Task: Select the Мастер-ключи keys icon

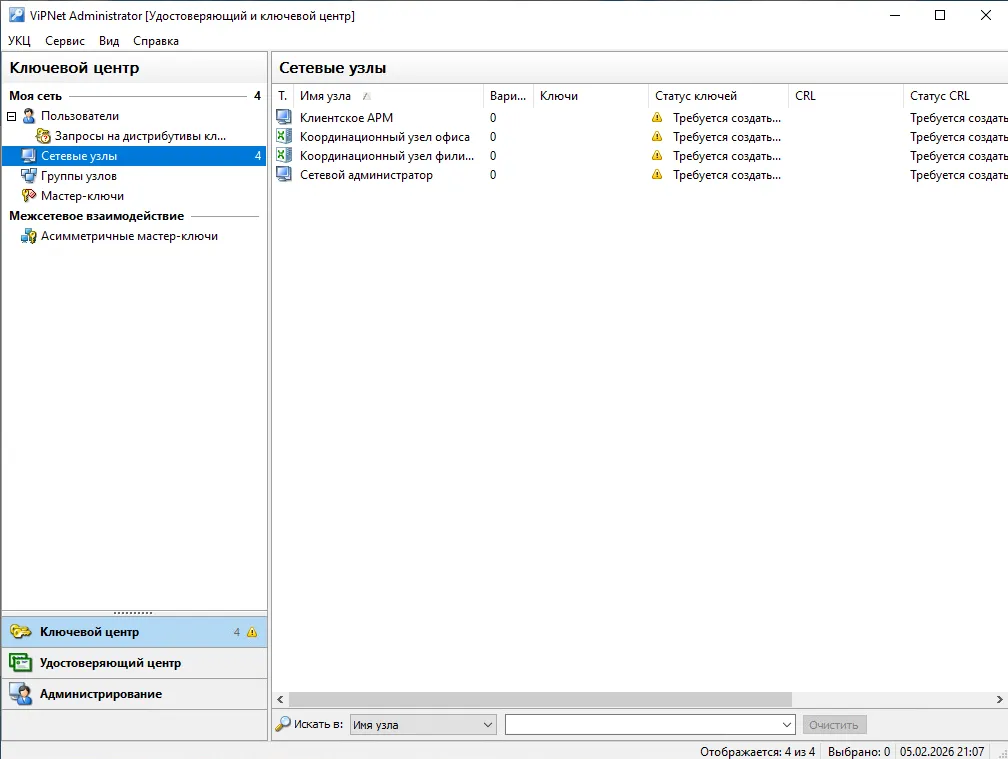Action: tap(28, 195)
